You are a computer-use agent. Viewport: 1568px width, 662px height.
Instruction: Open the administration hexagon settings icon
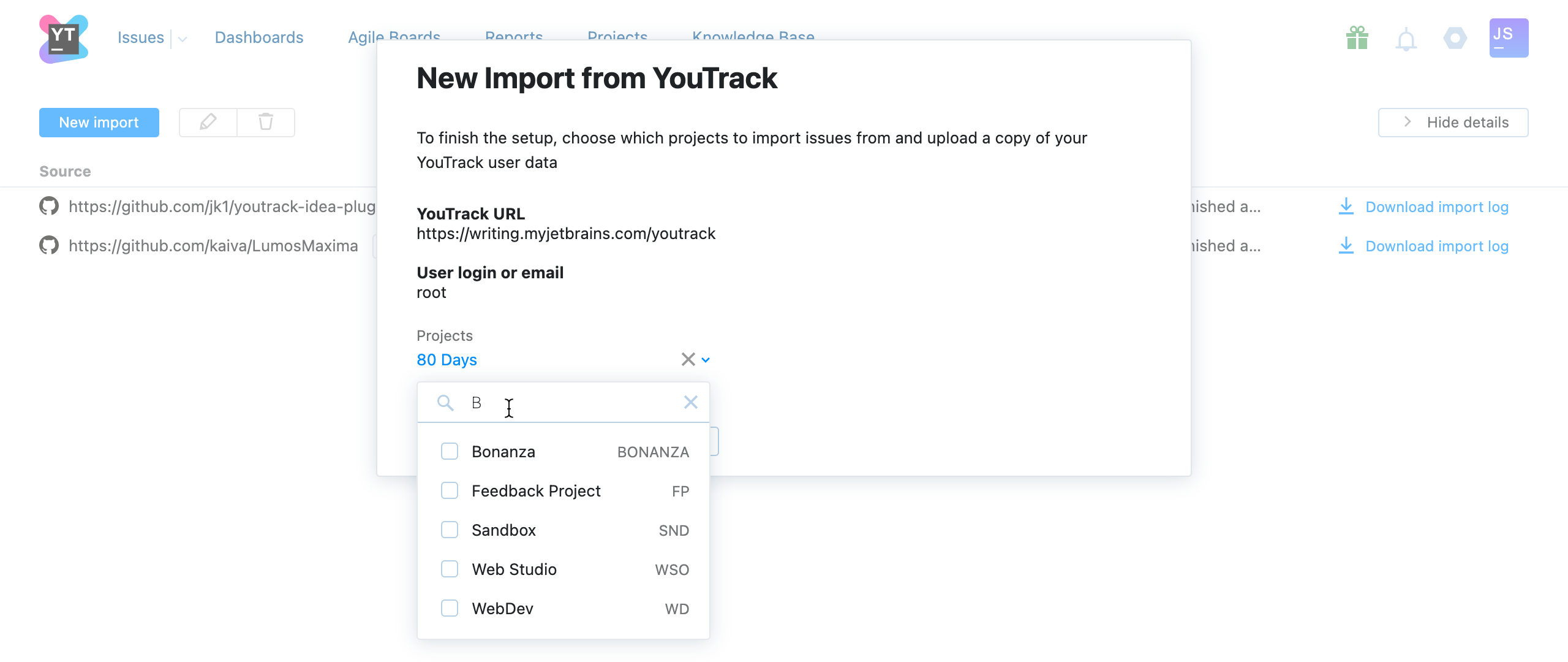coord(1455,39)
